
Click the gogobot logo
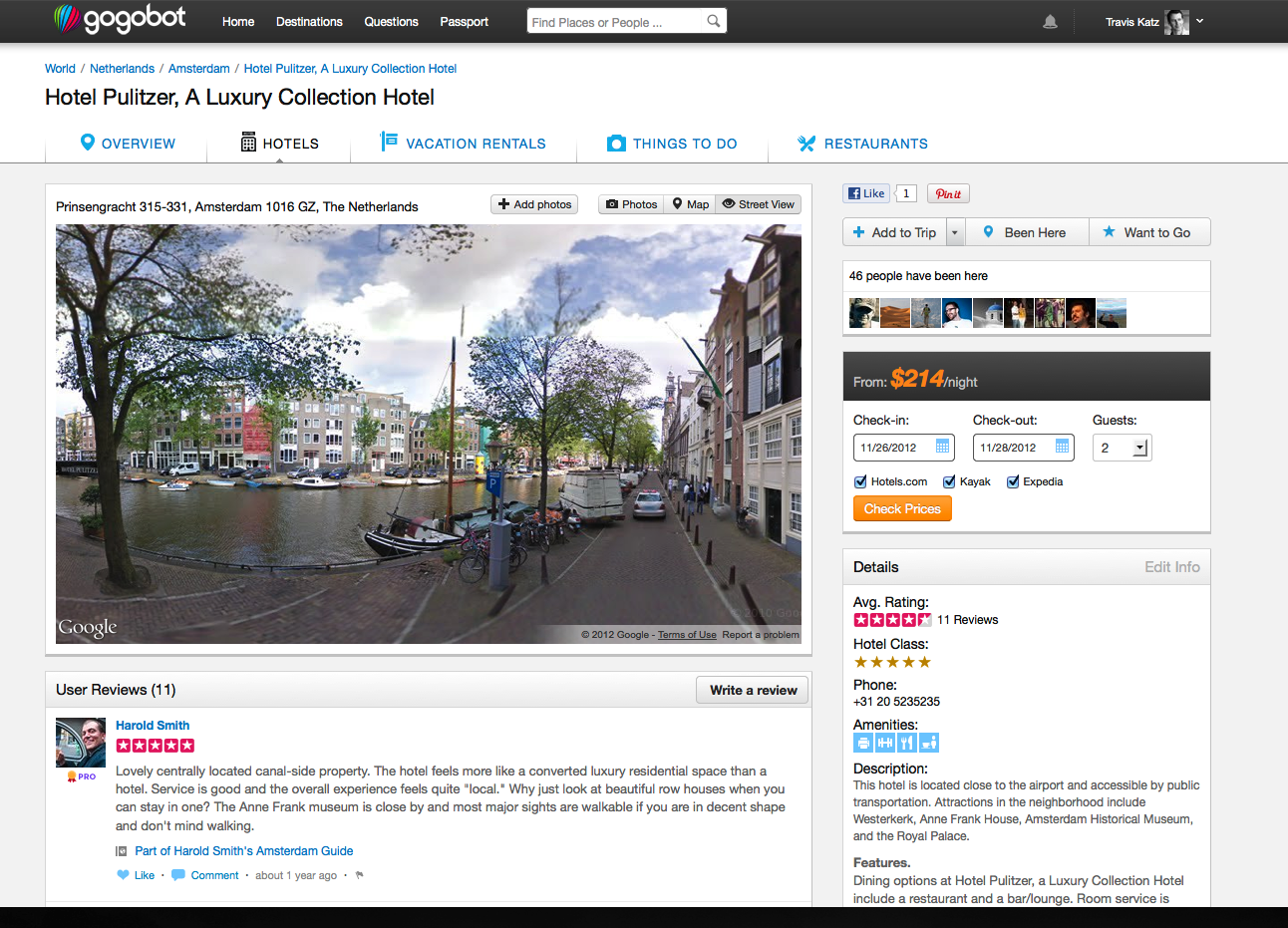[120, 20]
